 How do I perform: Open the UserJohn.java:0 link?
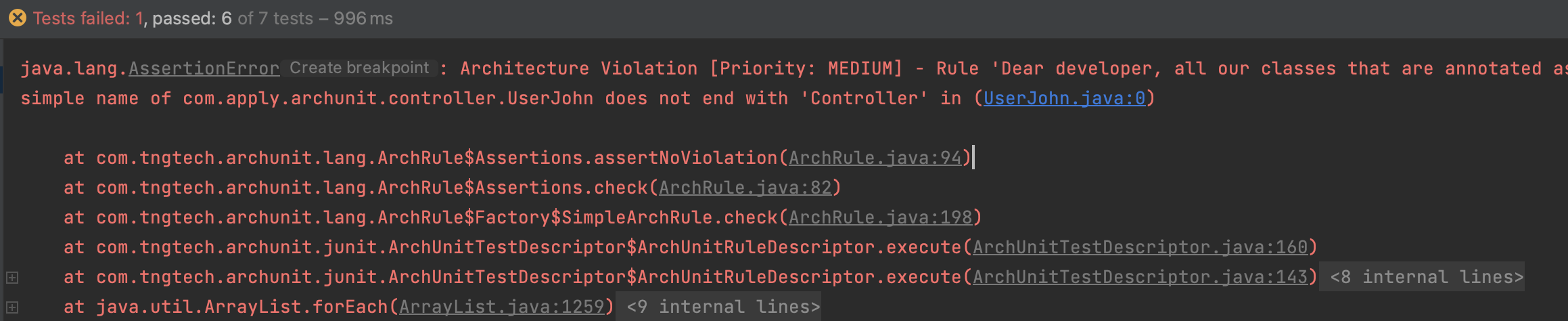click(1064, 98)
